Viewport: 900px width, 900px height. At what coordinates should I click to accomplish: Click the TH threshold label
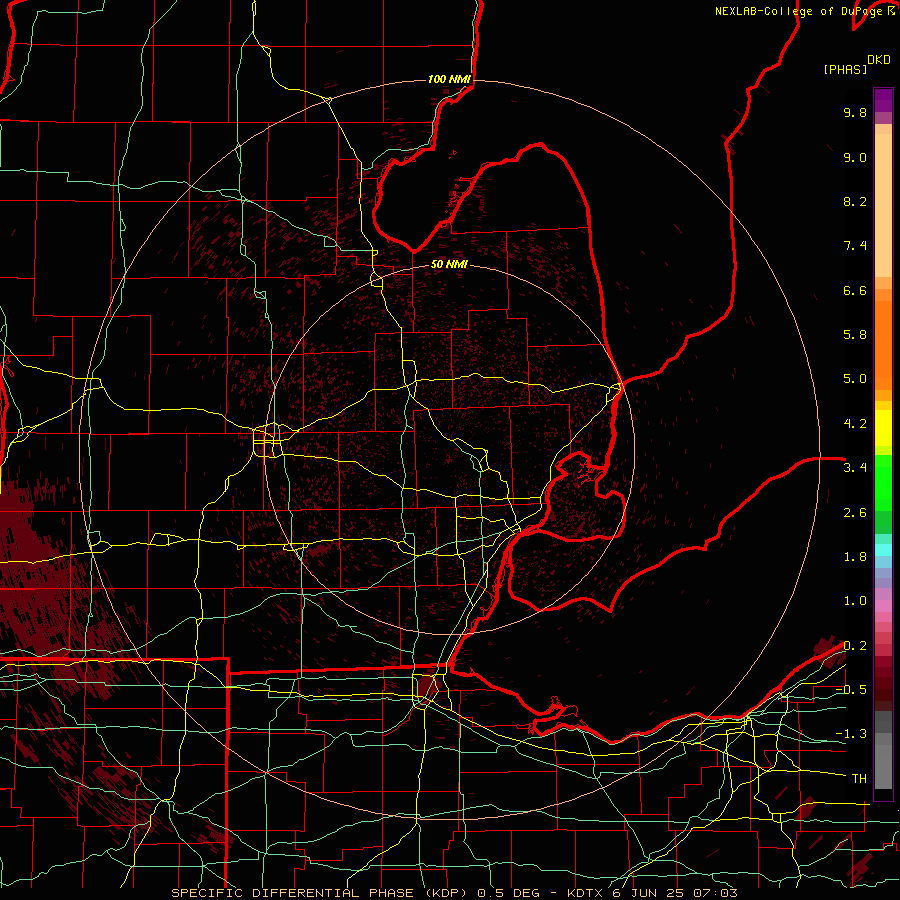click(x=859, y=779)
